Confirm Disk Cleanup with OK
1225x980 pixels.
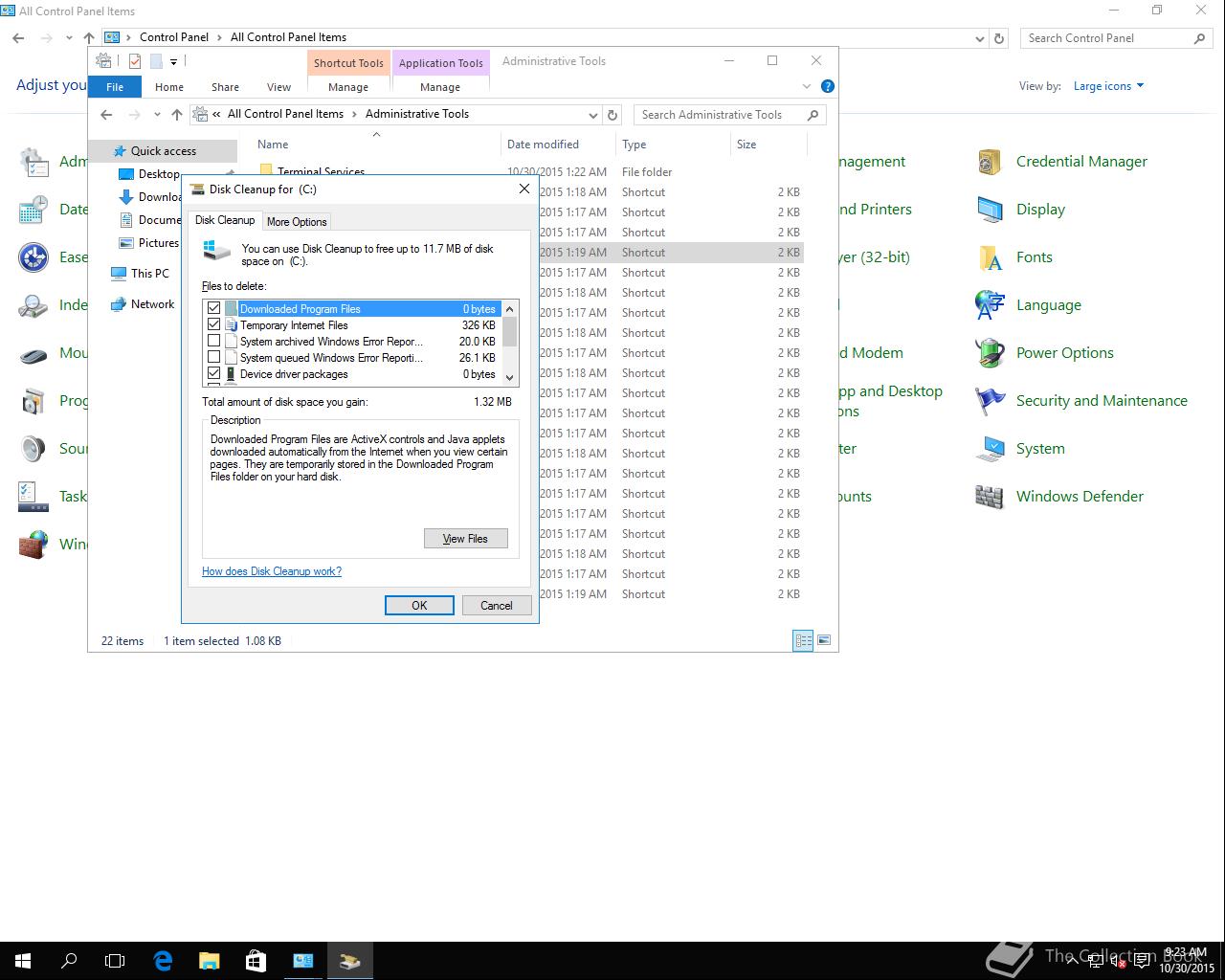(419, 605)
